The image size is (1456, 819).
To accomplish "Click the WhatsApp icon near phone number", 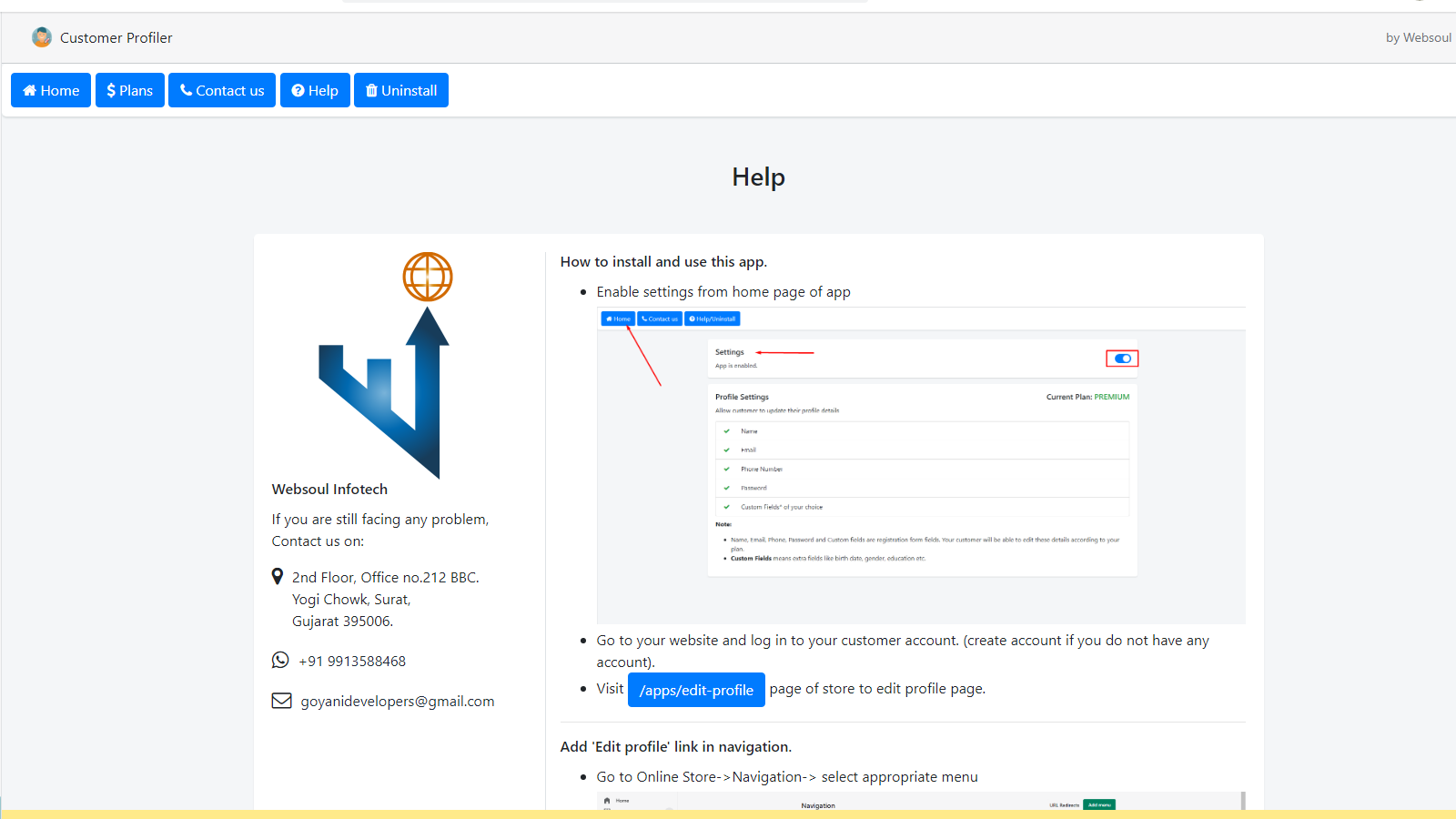I will (280, 661).
